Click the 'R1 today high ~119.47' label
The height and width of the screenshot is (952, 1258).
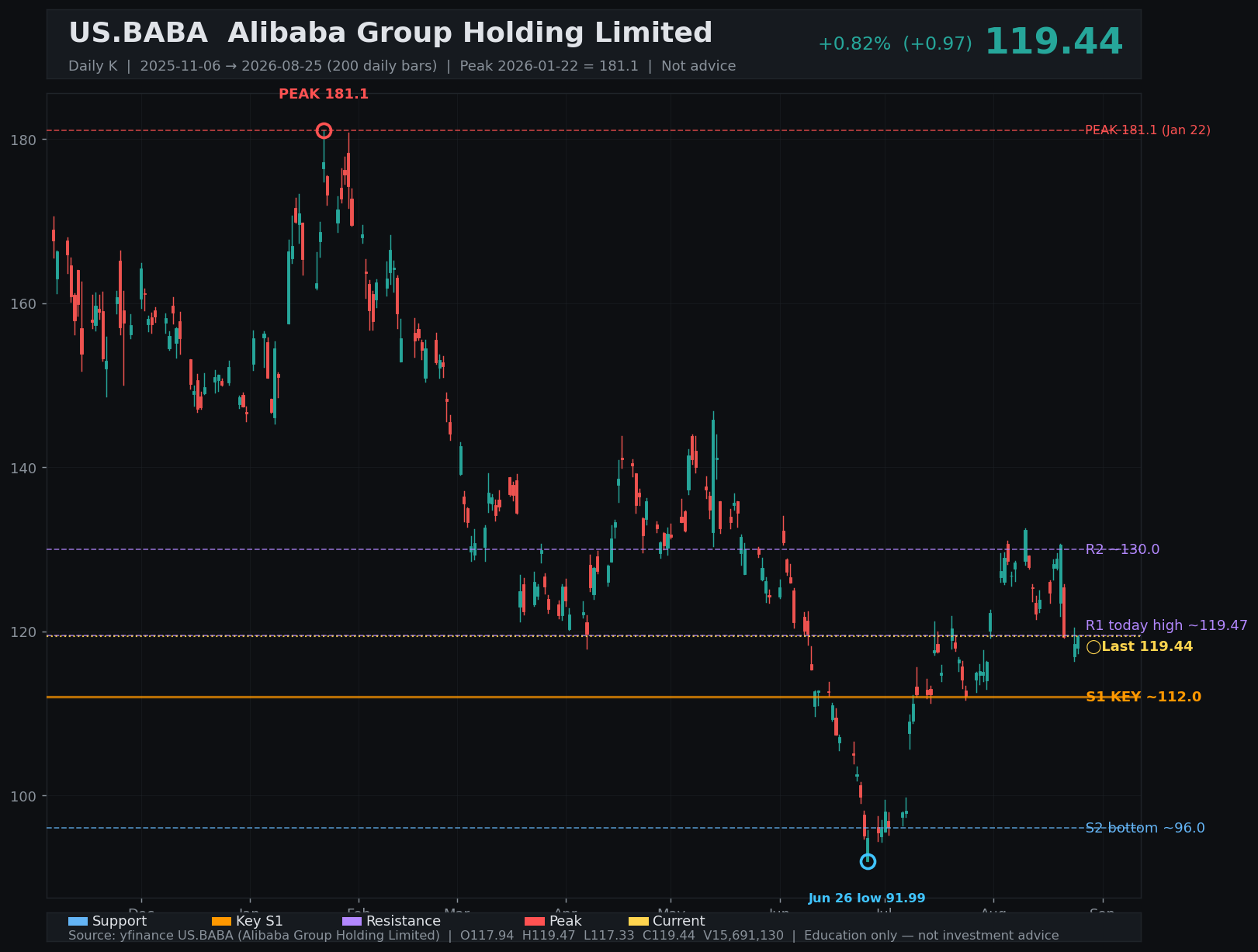pos(1166,625)
